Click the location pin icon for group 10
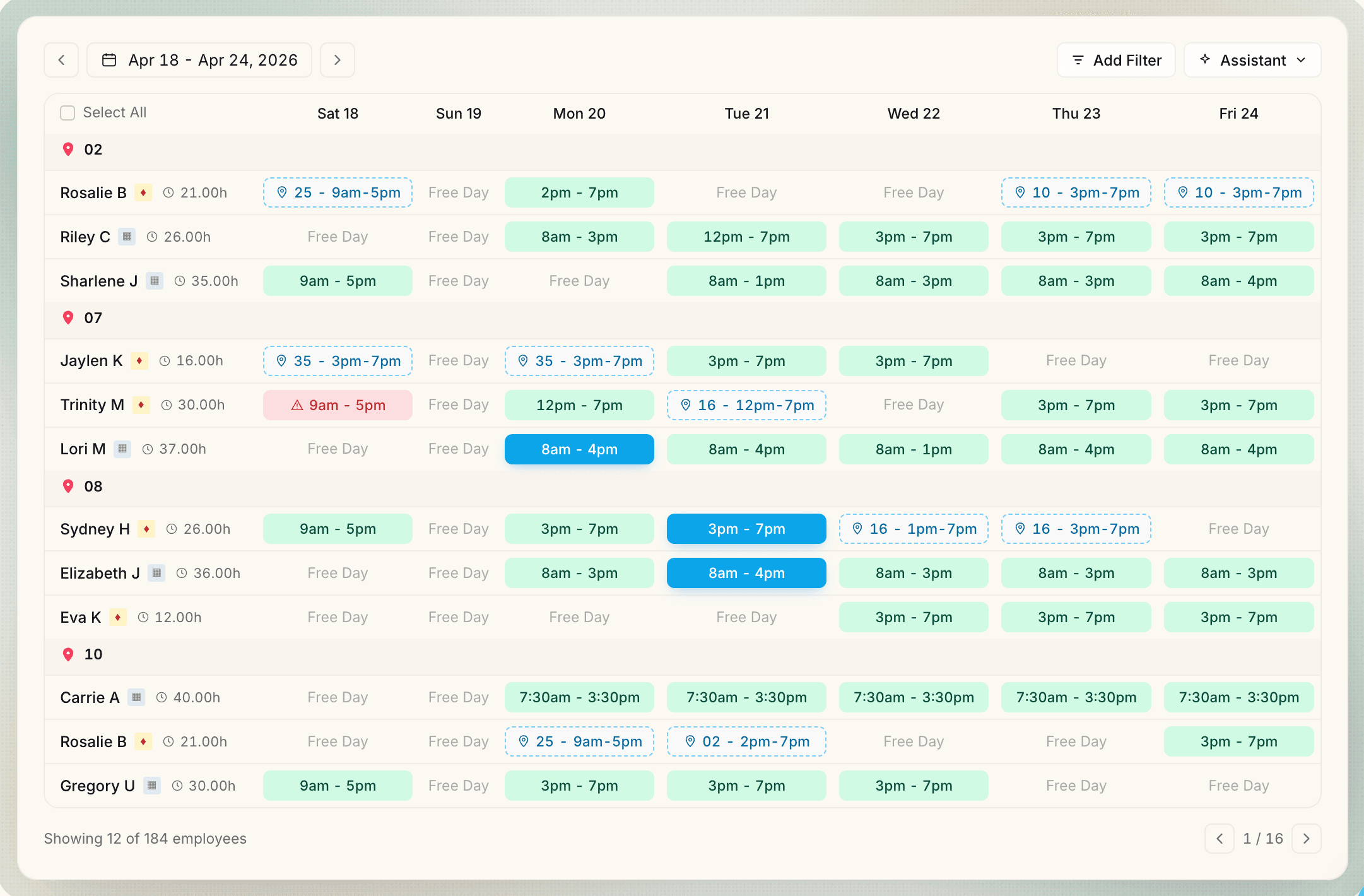This screenshot has width=1364, height=896. (x=68, y=654)
